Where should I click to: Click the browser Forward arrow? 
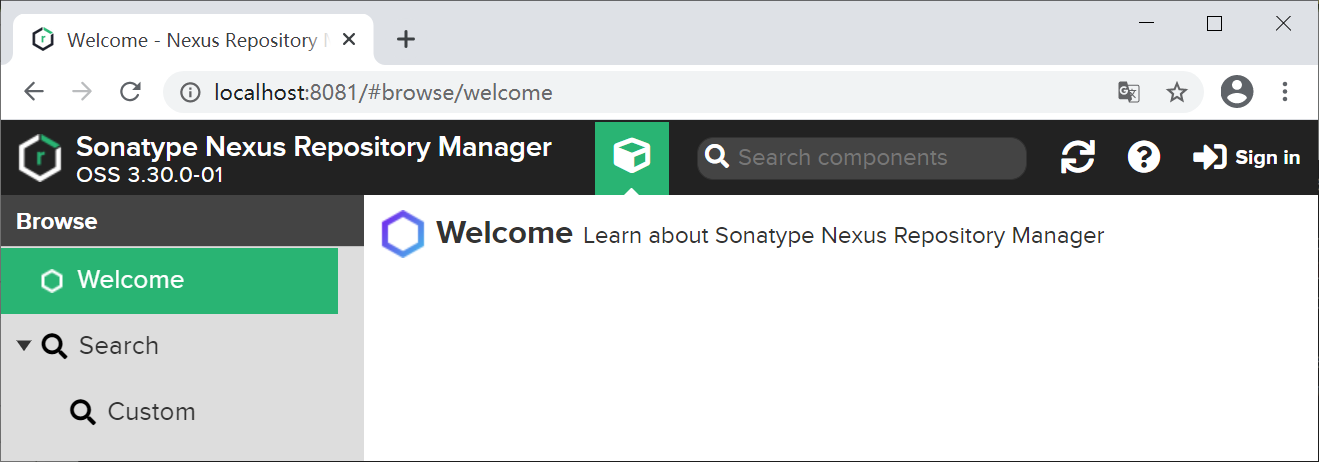pyautogui.click(x=82, y=93)
